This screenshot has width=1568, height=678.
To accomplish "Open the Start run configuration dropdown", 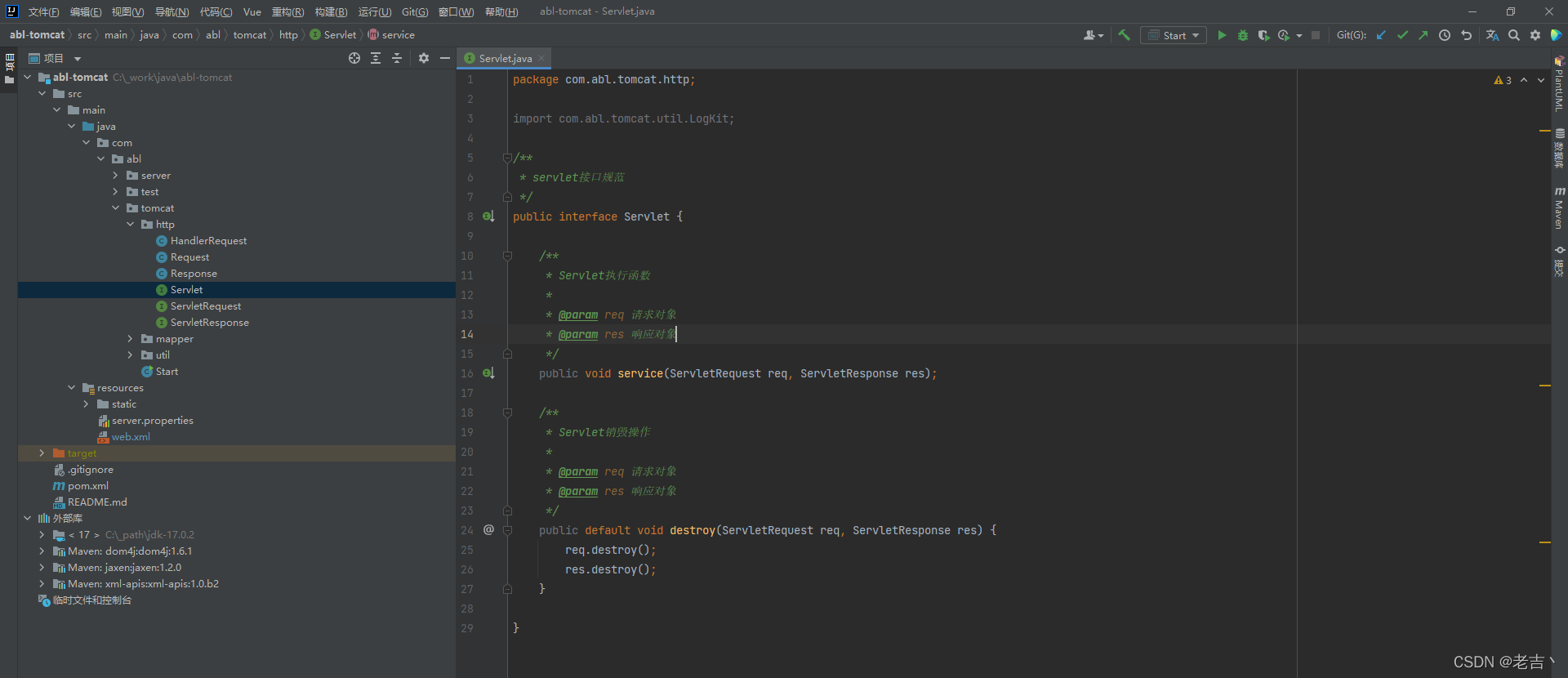I will [x=1174, y=35].
